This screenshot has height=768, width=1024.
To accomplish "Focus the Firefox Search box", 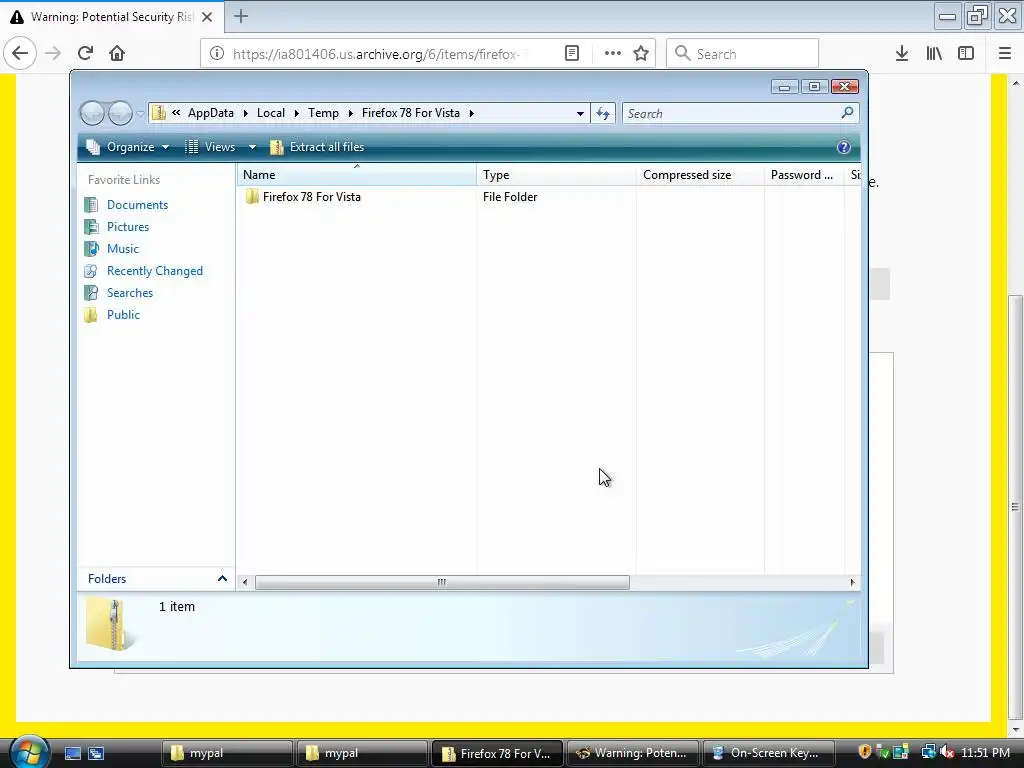I will click(742, 54).
